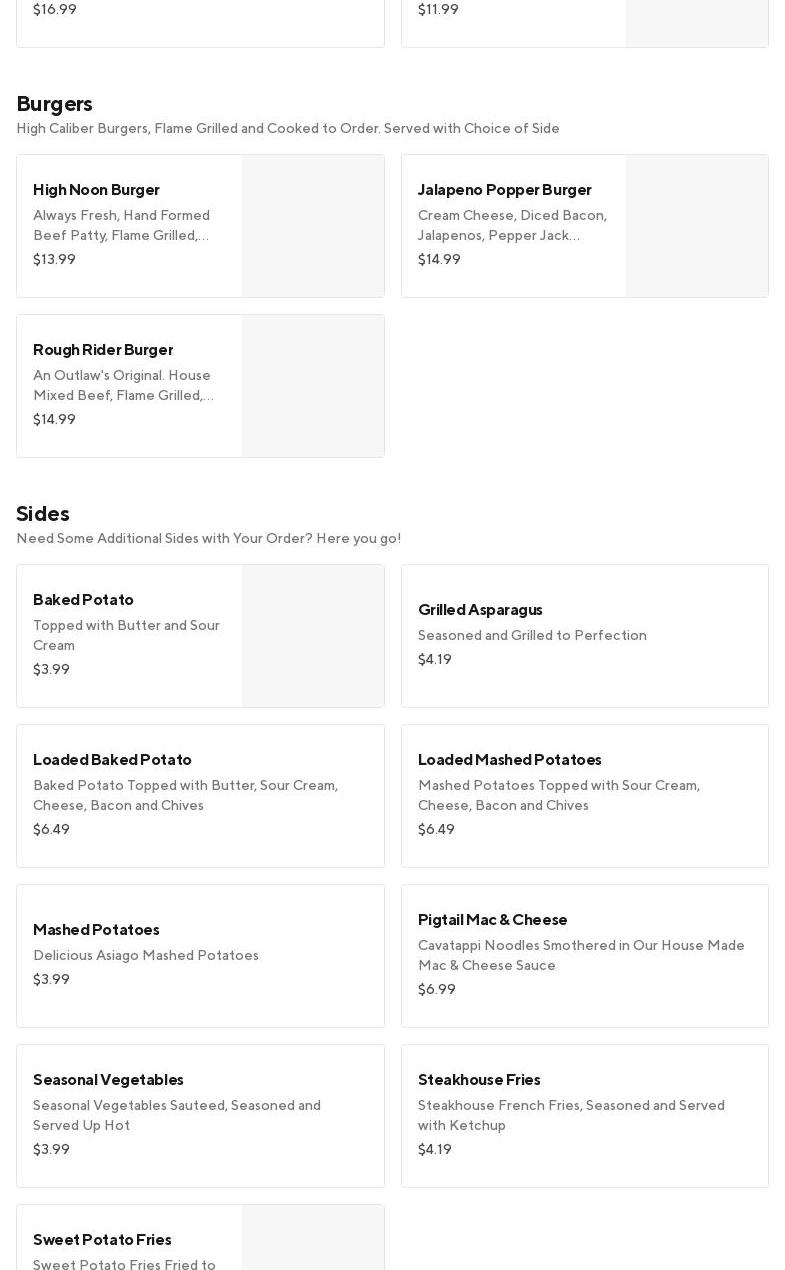Select the Jalapeno Popper Burger title
The width and height of the screenshot is (785, 1270).
point(504,190)
